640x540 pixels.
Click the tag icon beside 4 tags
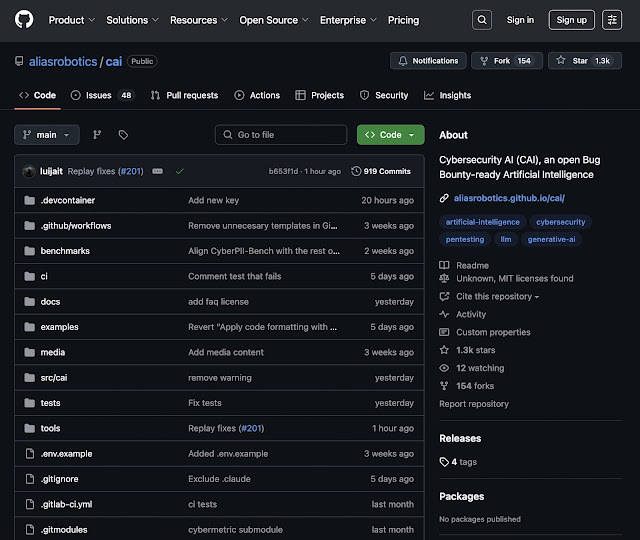coord(444,462)
